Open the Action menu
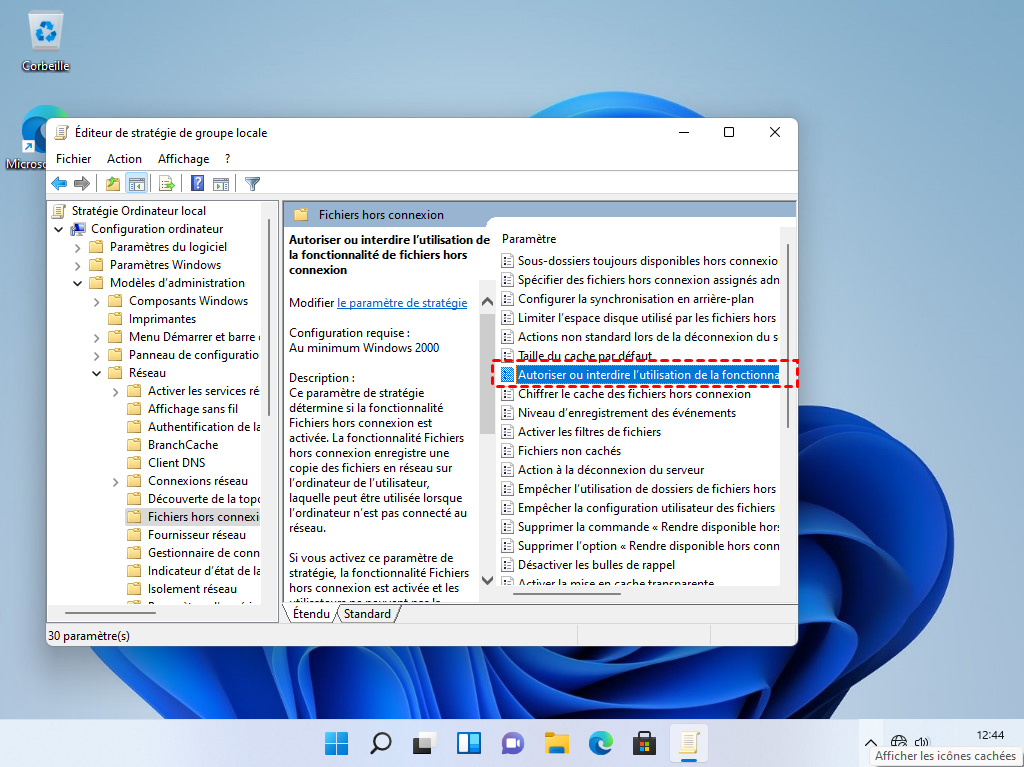Viewport: 1024px width, 767px height. tap(124, 159)
